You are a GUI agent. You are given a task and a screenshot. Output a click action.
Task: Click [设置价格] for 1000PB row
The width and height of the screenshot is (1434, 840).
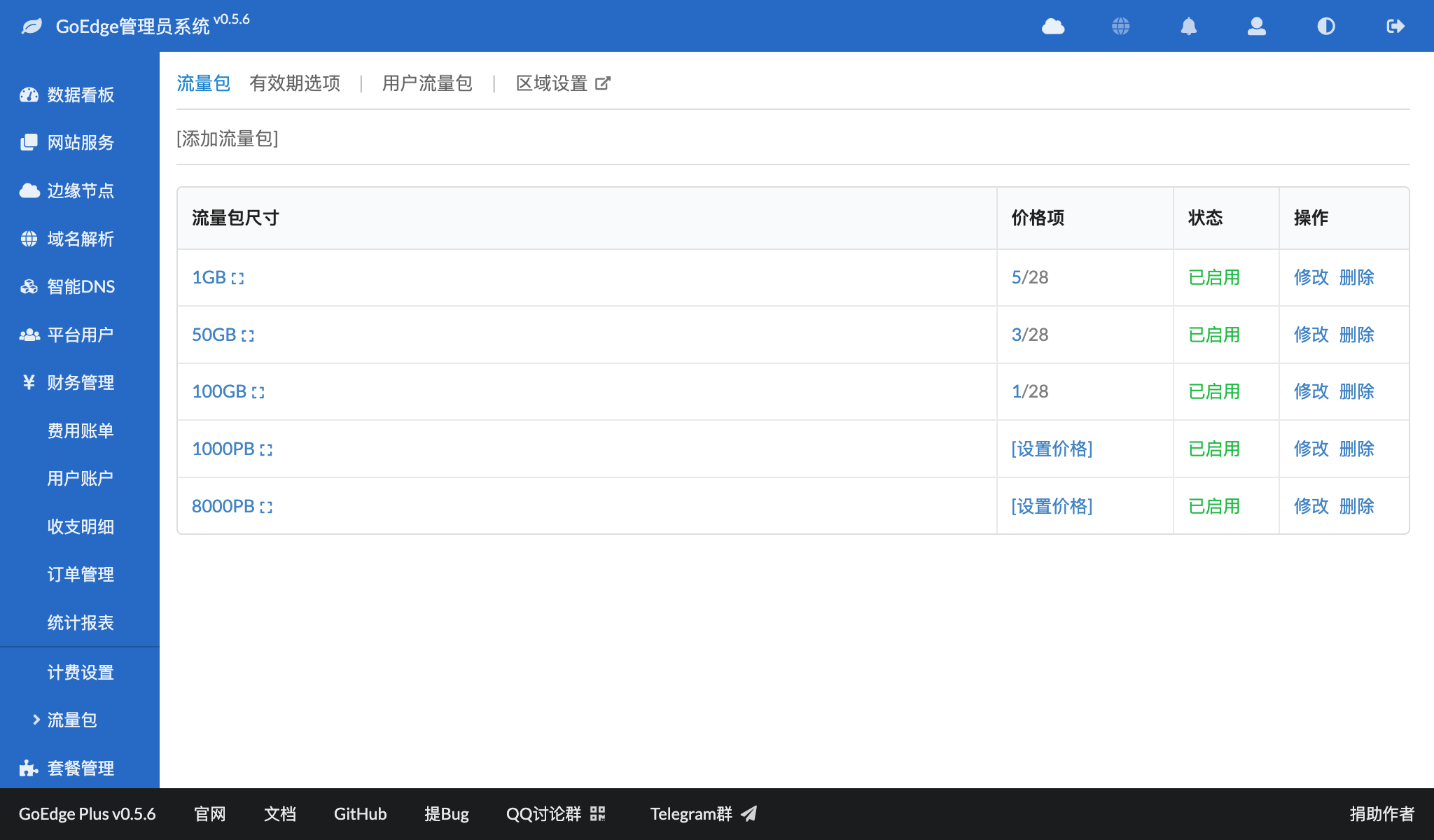point(1052,449)
